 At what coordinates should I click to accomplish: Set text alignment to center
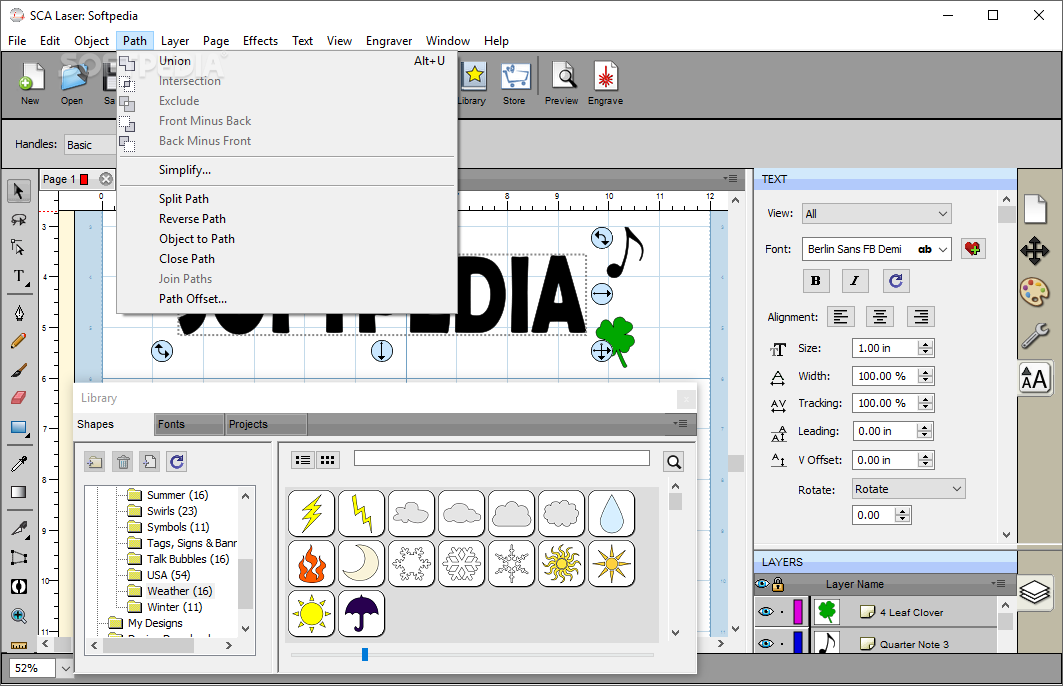pos(880,317)
